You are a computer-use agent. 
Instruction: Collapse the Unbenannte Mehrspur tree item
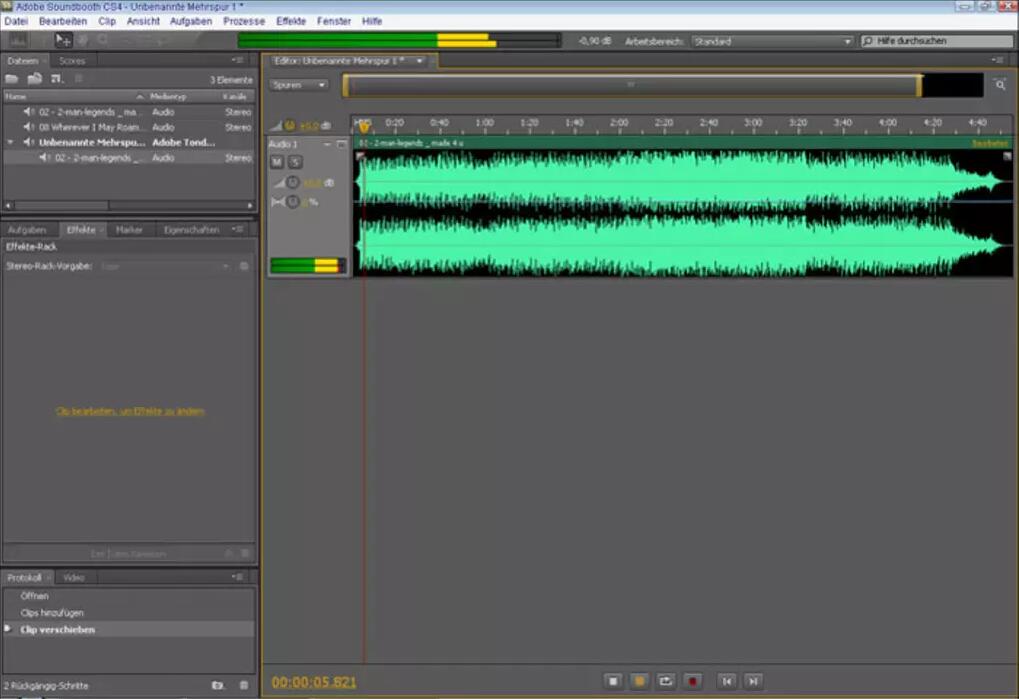pos(10,142)
